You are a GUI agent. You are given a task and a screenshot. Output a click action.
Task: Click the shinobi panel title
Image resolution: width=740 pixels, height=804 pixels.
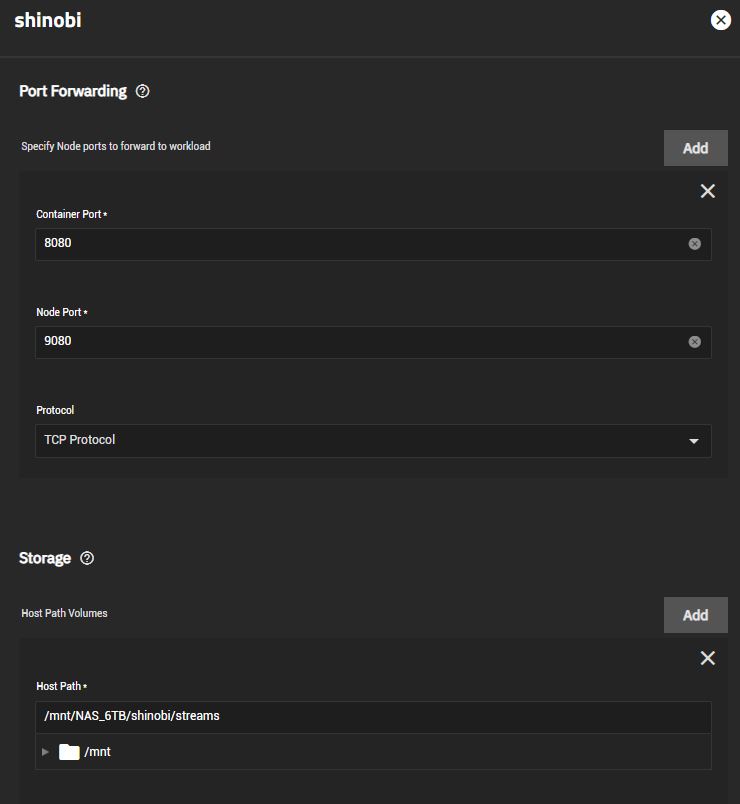coord(48,21)
